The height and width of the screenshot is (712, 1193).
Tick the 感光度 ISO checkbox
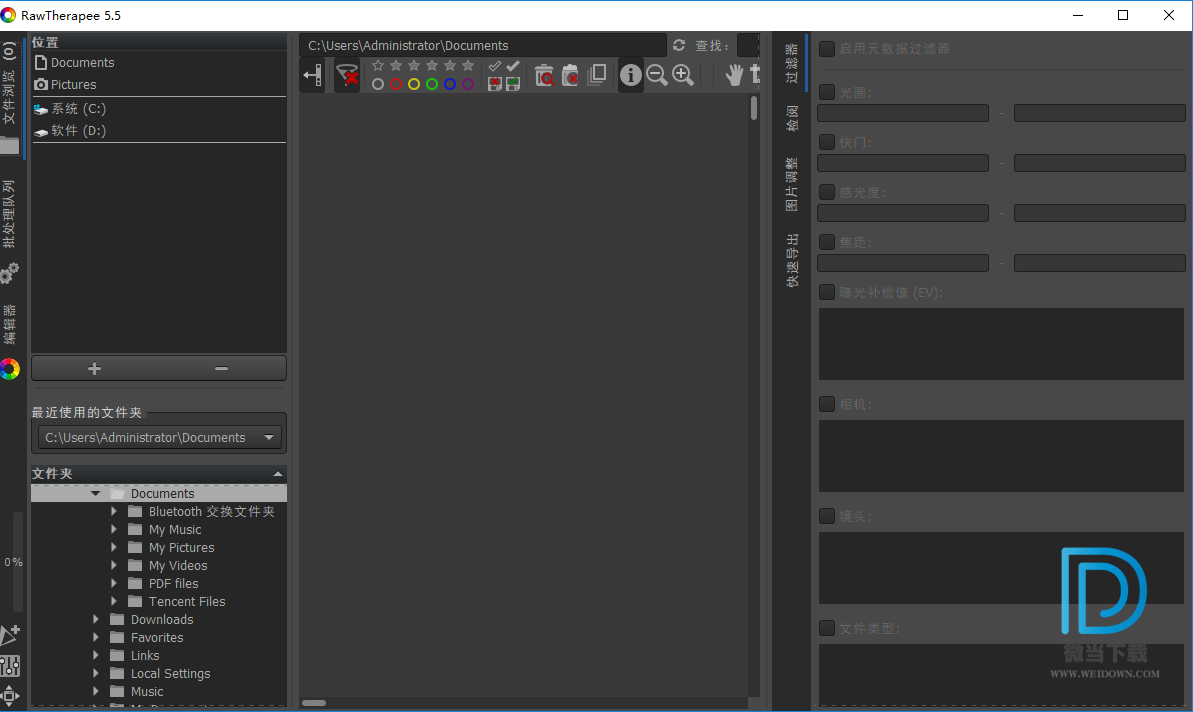[827, 192]
